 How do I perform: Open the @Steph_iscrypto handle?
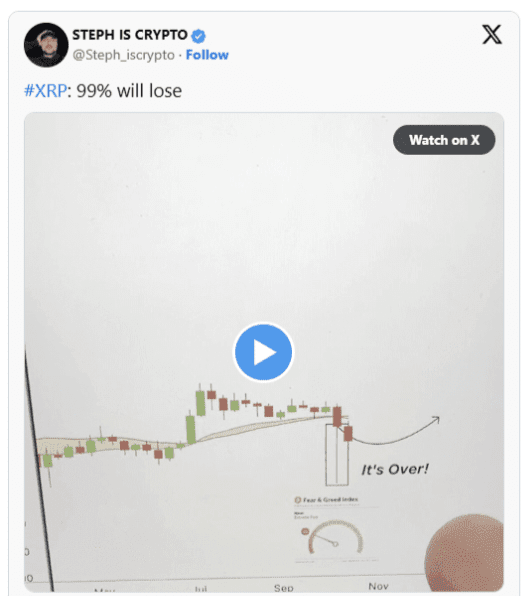pos(124,55)
